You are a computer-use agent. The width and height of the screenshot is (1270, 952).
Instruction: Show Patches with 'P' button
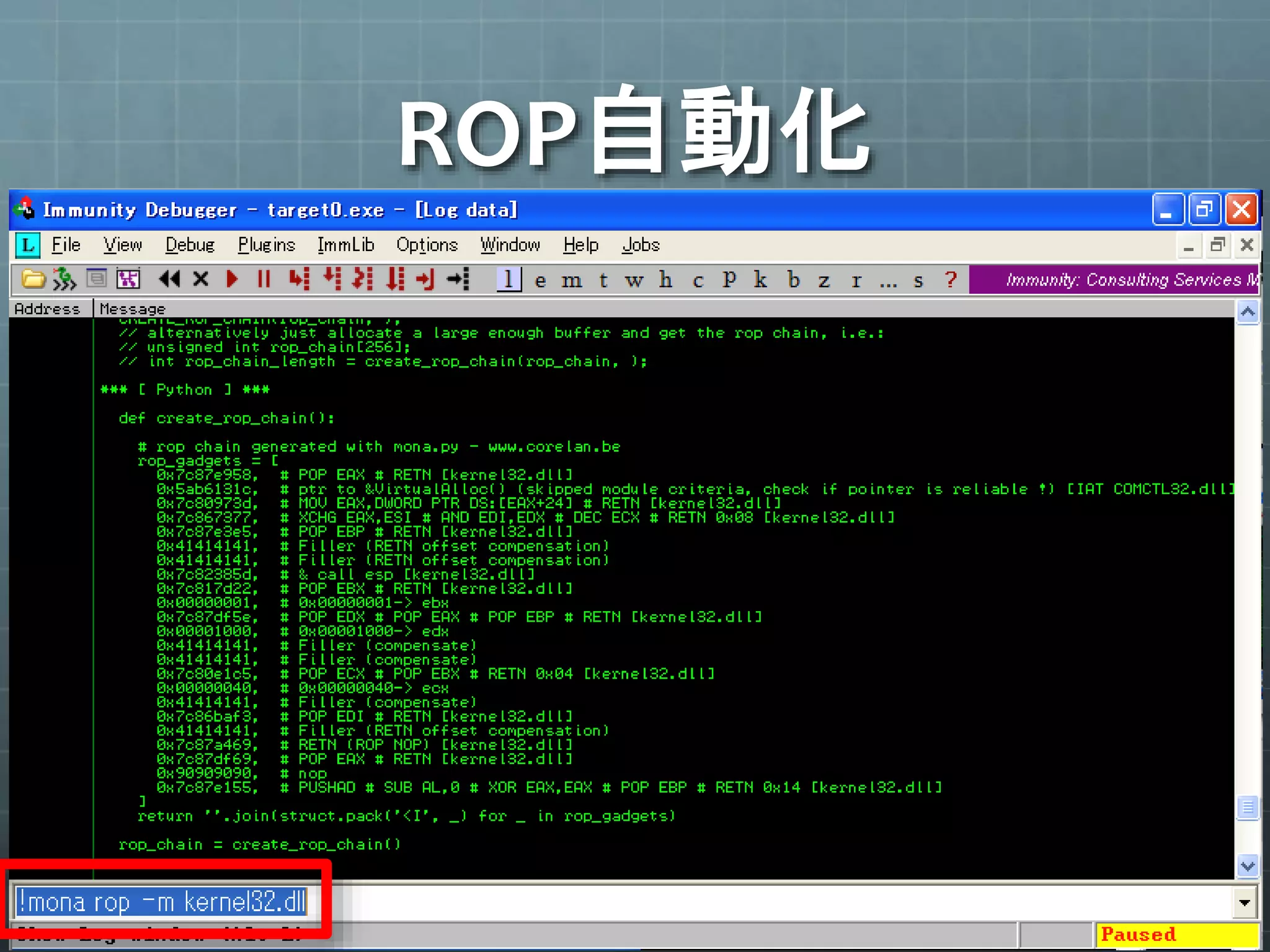730,280
